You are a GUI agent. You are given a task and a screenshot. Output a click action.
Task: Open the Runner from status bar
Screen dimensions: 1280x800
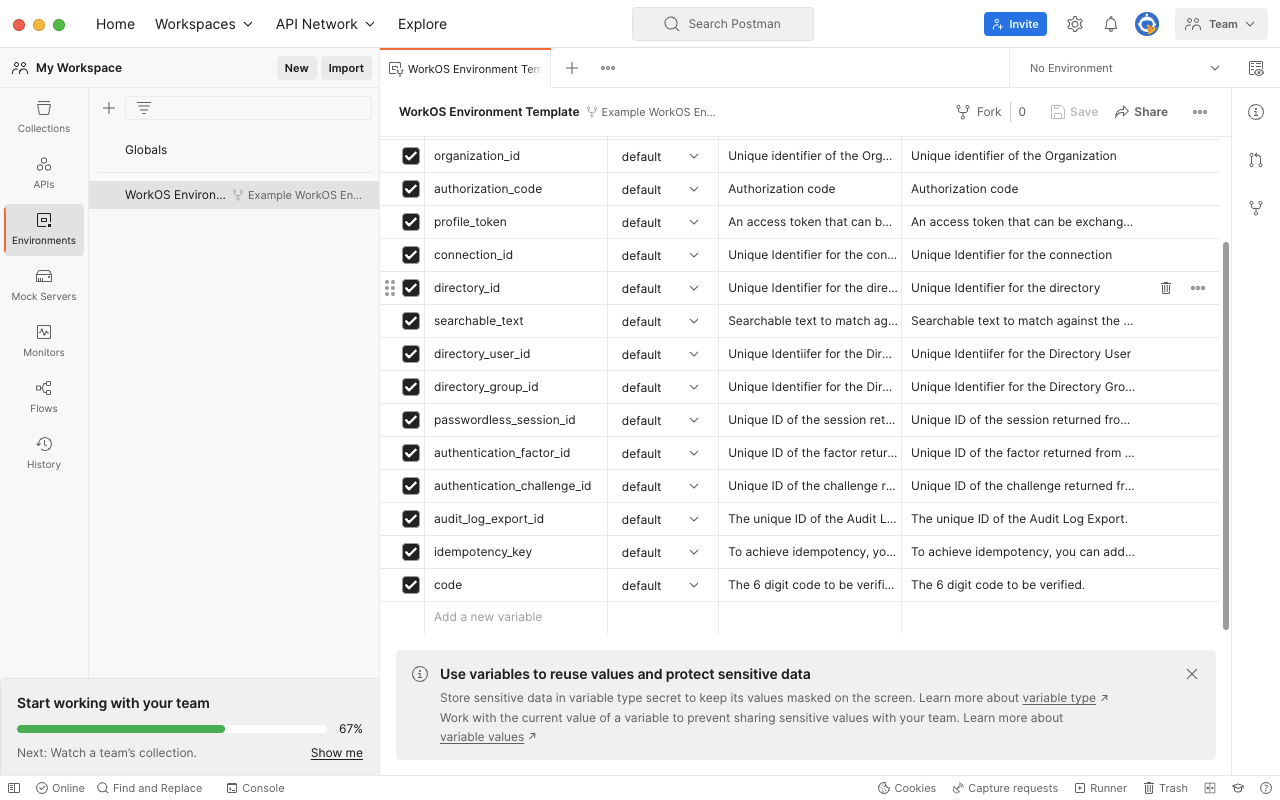tap(1100, 788)
